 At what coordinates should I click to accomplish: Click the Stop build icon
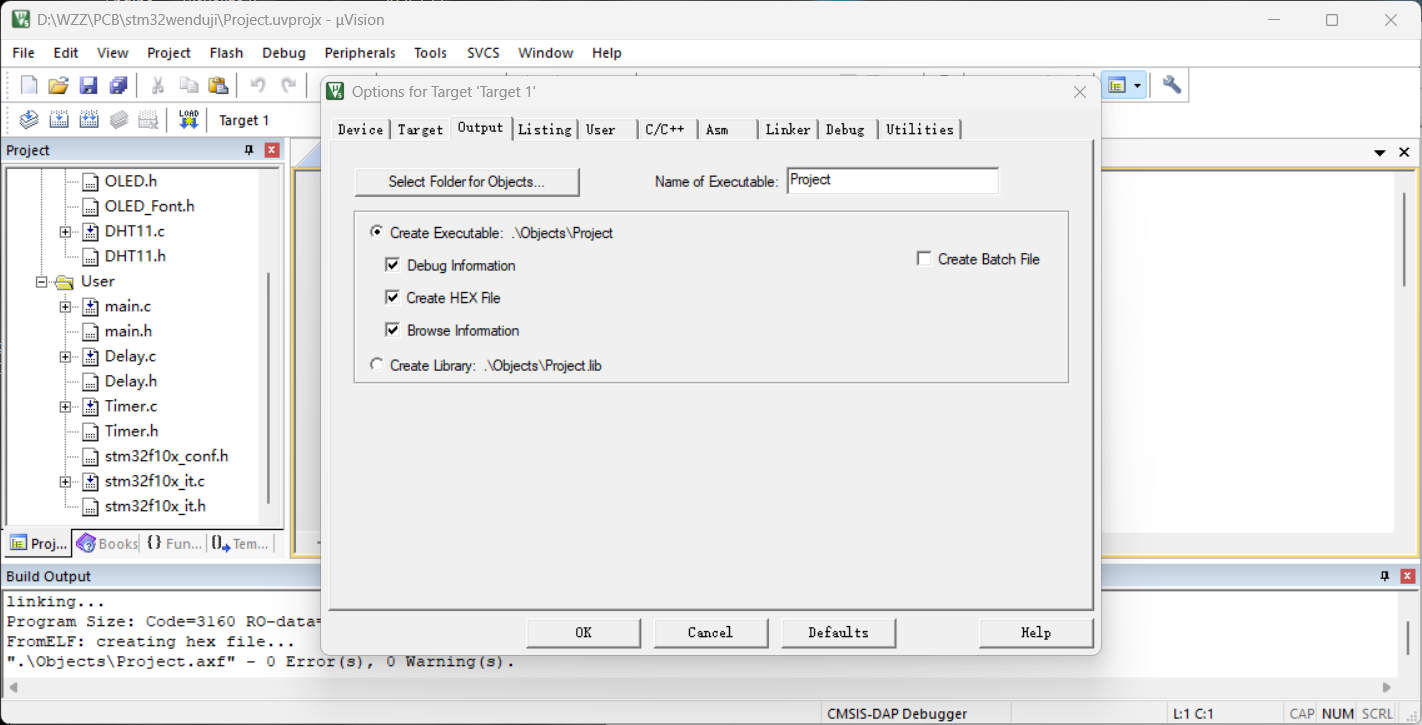pyautogui.click(x=149, y=120)
